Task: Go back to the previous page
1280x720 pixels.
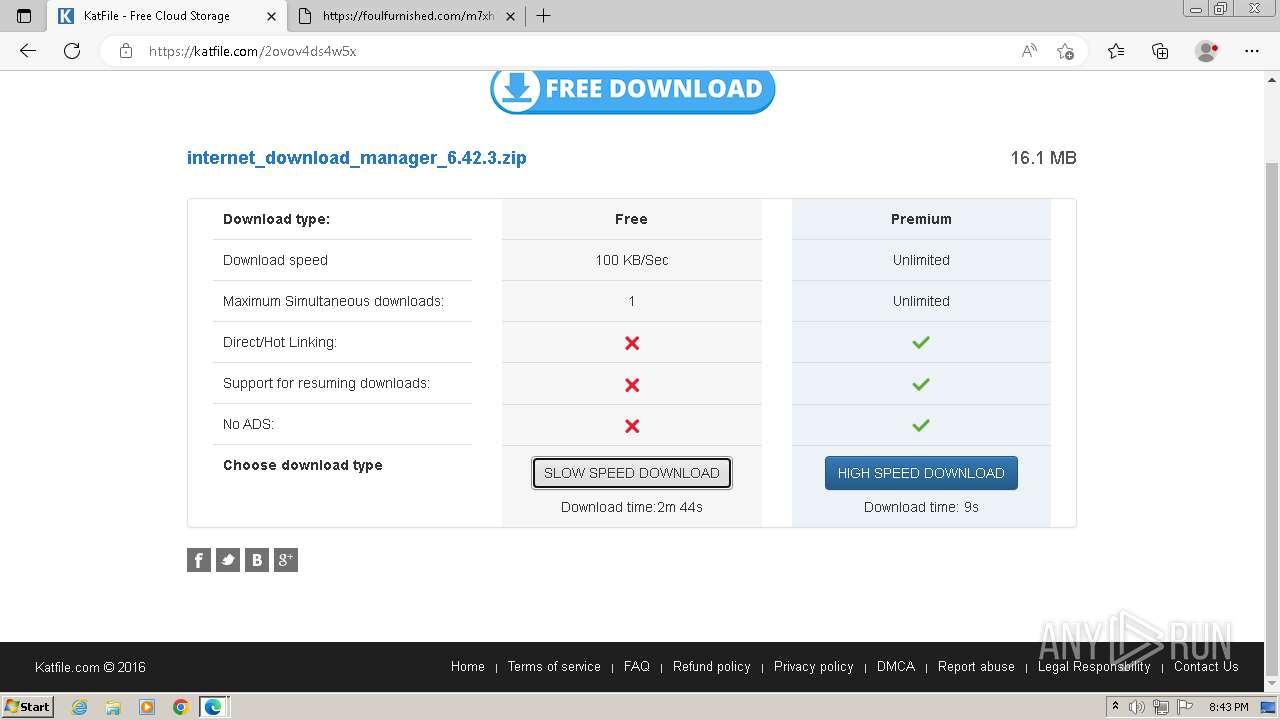Action: coord(28,51)
